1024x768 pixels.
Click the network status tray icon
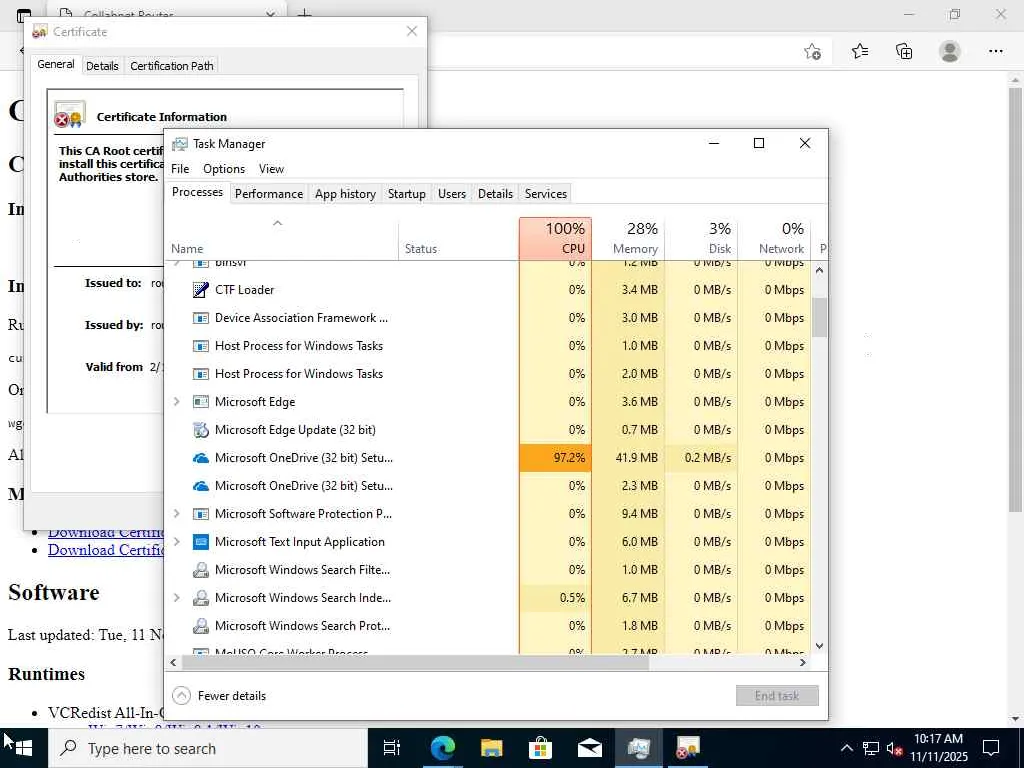(871, 748)
